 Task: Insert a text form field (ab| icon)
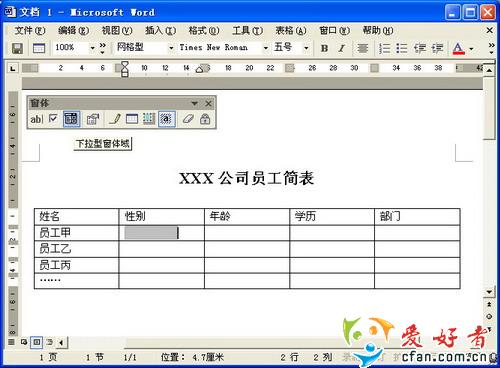click(x=37, y=119)
